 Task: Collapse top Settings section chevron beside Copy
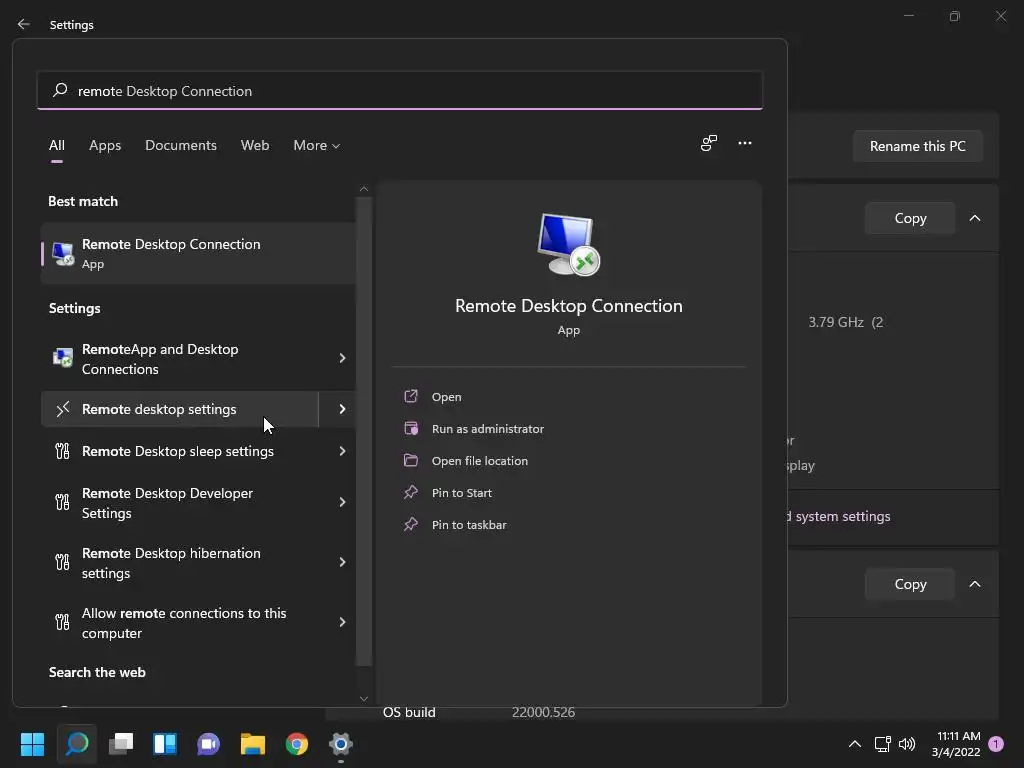[x=974, y=218]
